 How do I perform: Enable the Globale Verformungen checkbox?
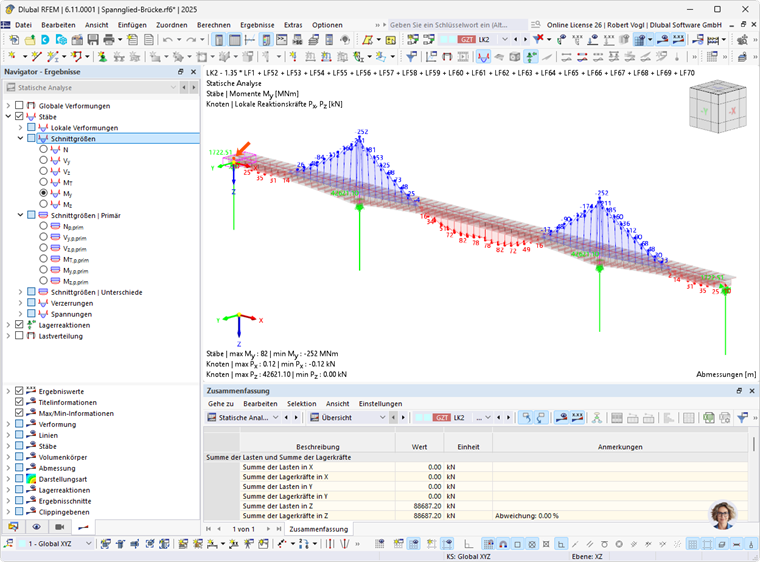(x=19, y=105)
